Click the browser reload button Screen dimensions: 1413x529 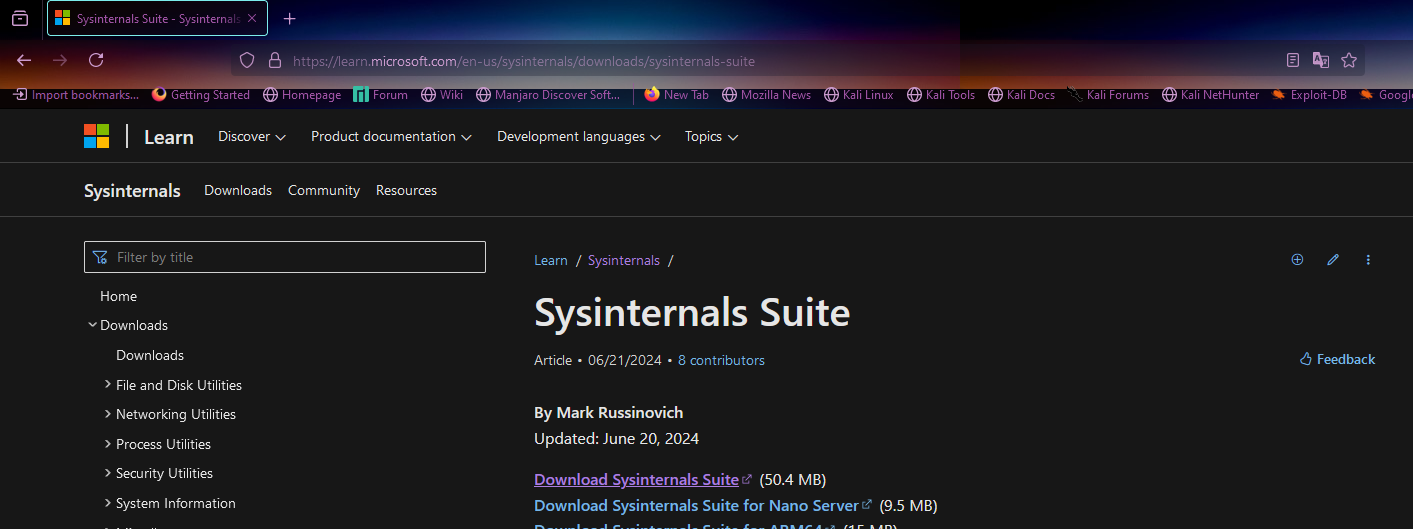(x=96, y=60)
